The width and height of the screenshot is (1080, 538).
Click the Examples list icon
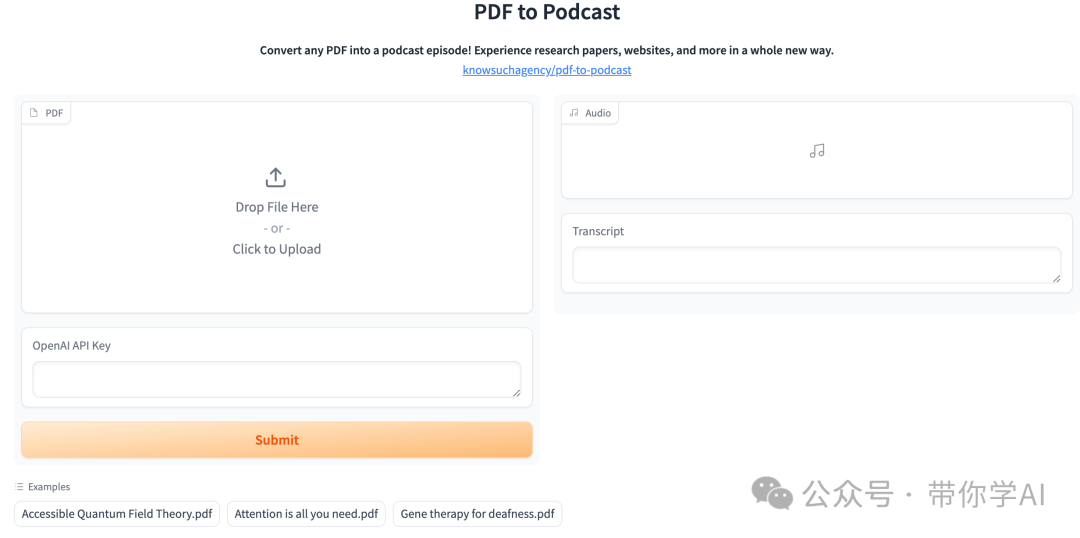click(19, 486)
